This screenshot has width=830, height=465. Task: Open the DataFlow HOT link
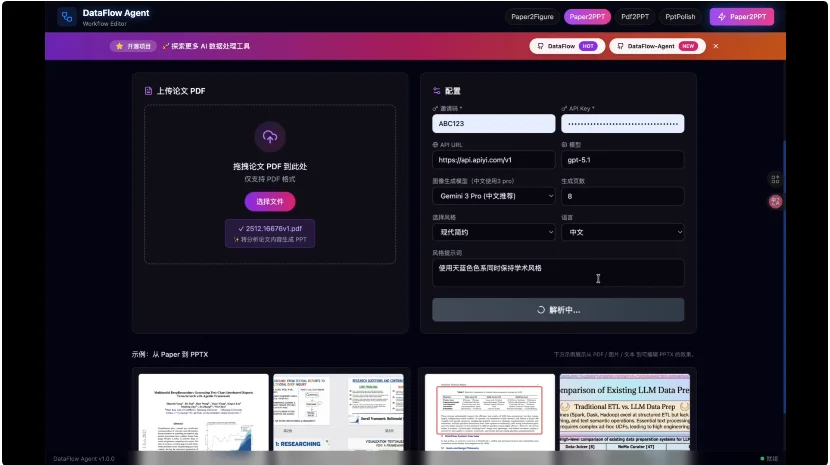tap(567, 46)
